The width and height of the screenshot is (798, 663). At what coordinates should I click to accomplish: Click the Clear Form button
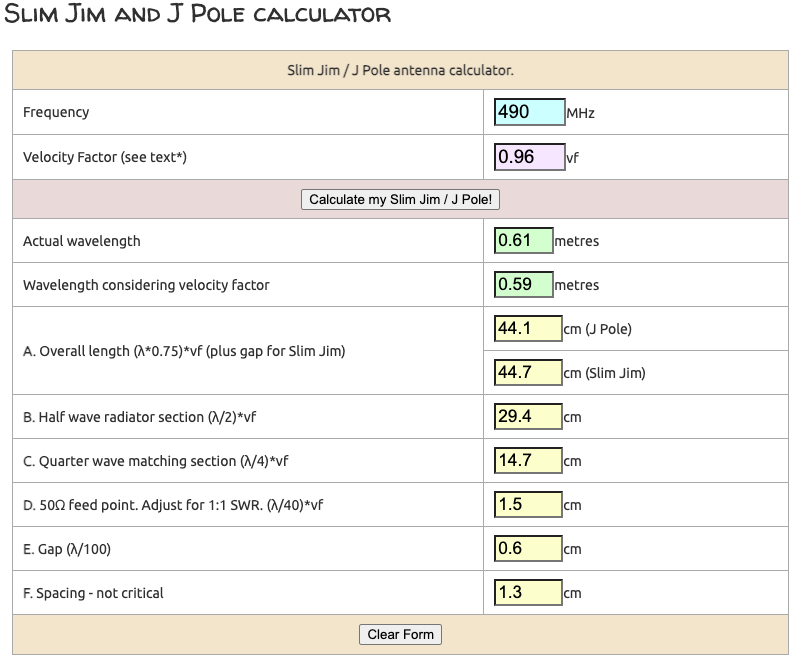click(x=400, y=635)
